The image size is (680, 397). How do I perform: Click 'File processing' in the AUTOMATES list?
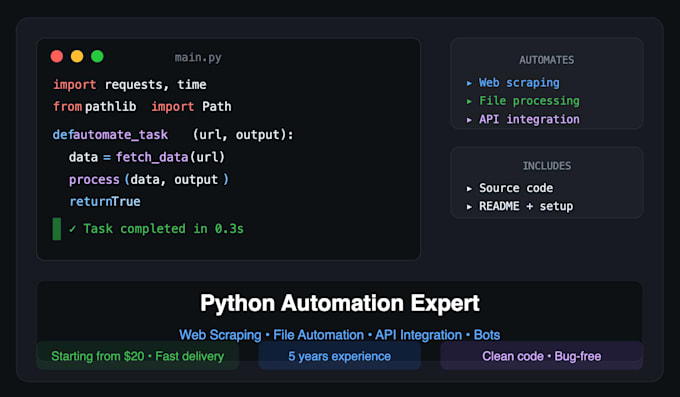pyautogui.click(x=529, y=101)
